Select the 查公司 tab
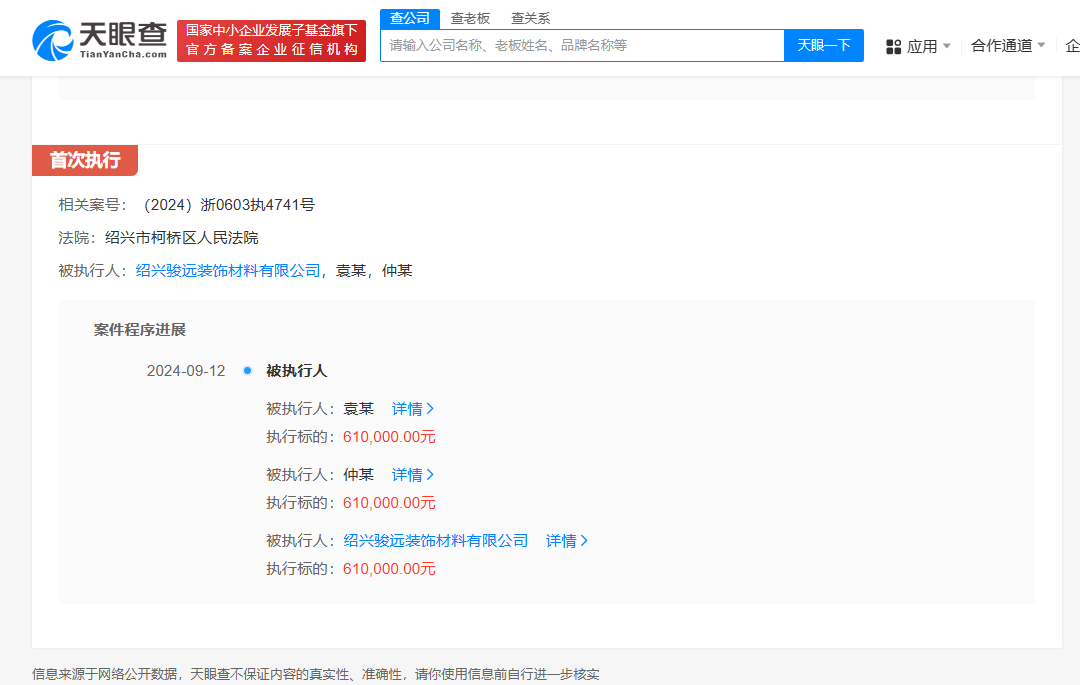This screenshot has width=1080, height=685. (408, 18)
